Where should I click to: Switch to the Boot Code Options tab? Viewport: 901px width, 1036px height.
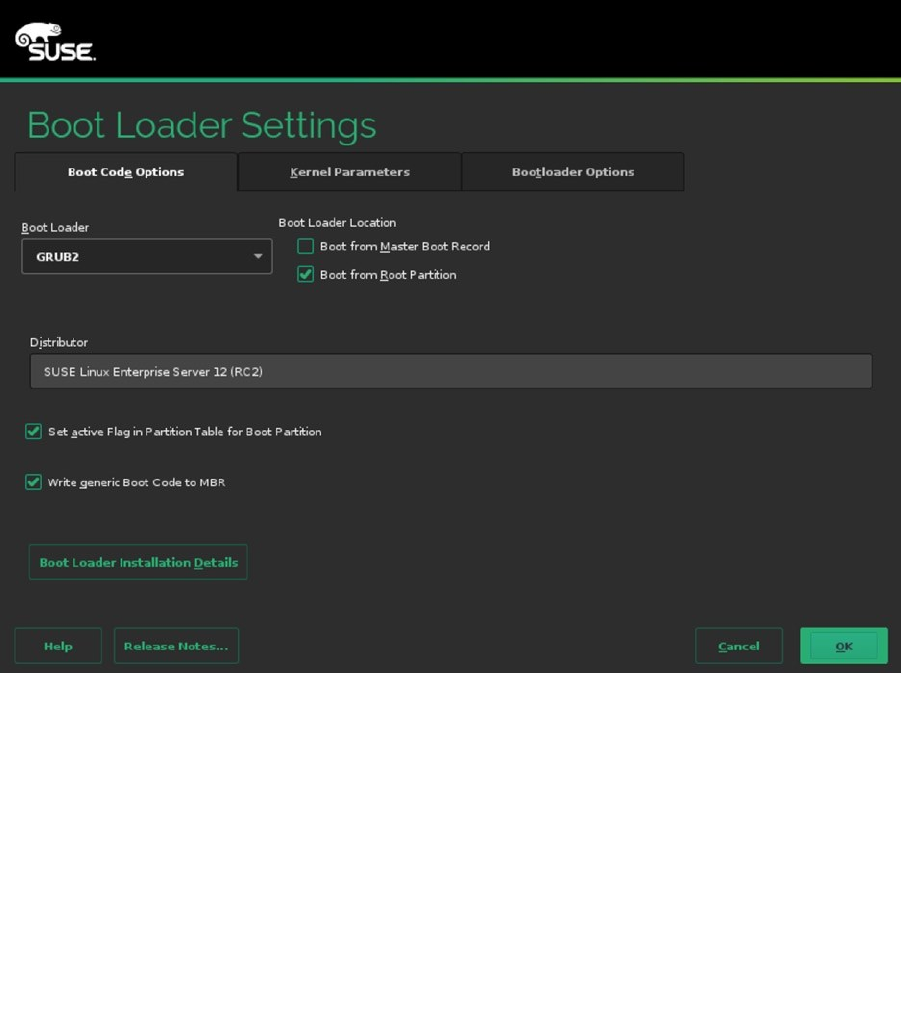(126, 172)
